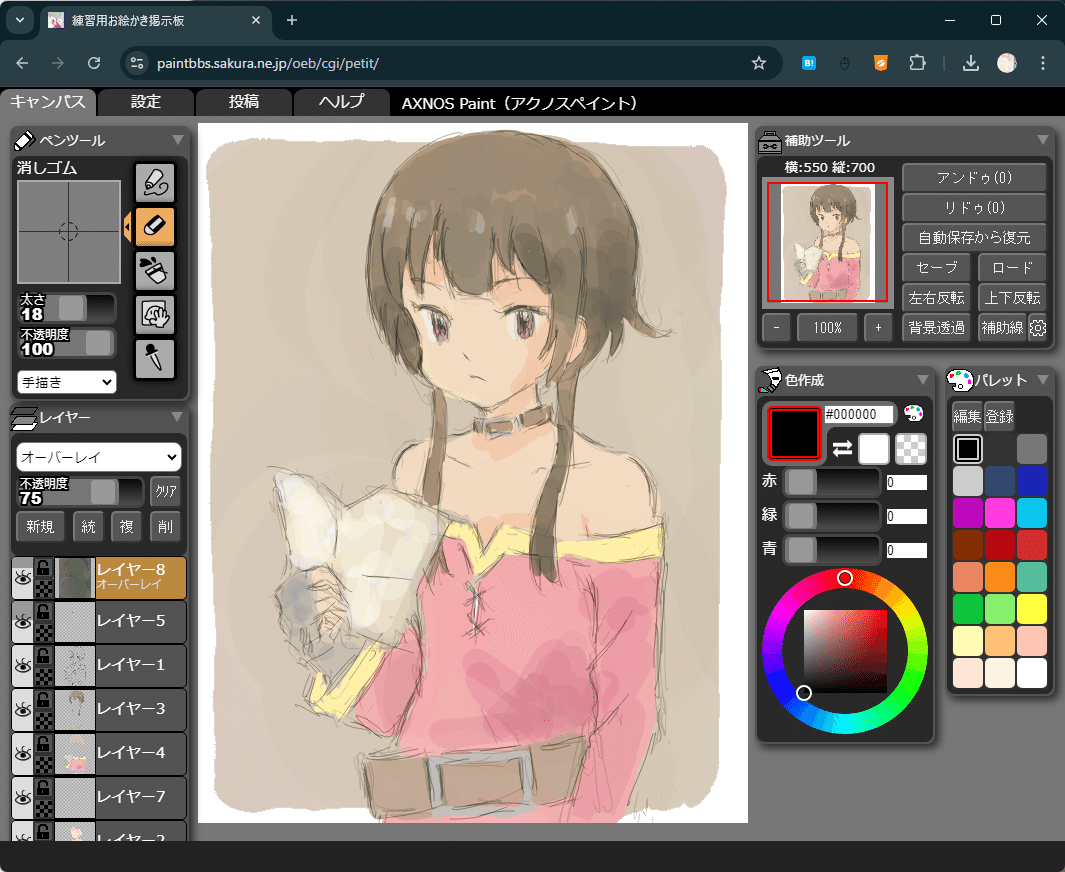Image resolution: width=1065 pixels, height=872 pixels.
Task: Click the navigator canvas thumbnail
Action: 827,242
